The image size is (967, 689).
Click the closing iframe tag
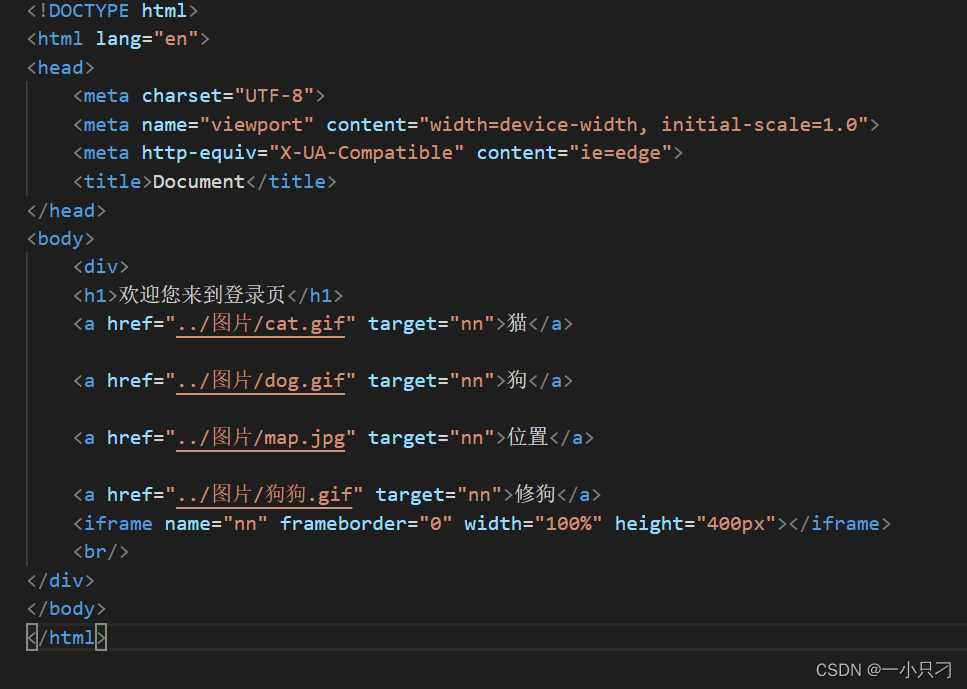[840, 523]
